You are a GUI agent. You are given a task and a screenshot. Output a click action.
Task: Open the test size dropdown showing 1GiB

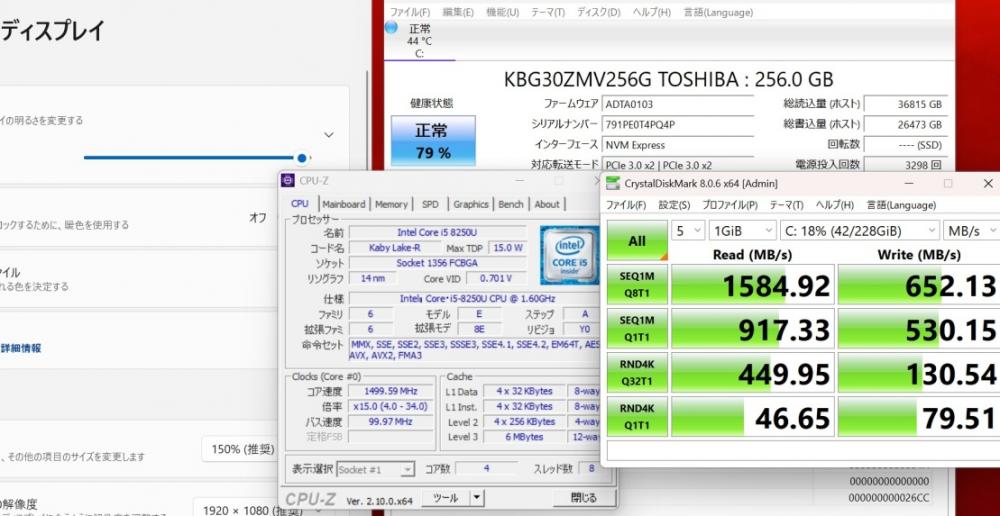point(742,230)
